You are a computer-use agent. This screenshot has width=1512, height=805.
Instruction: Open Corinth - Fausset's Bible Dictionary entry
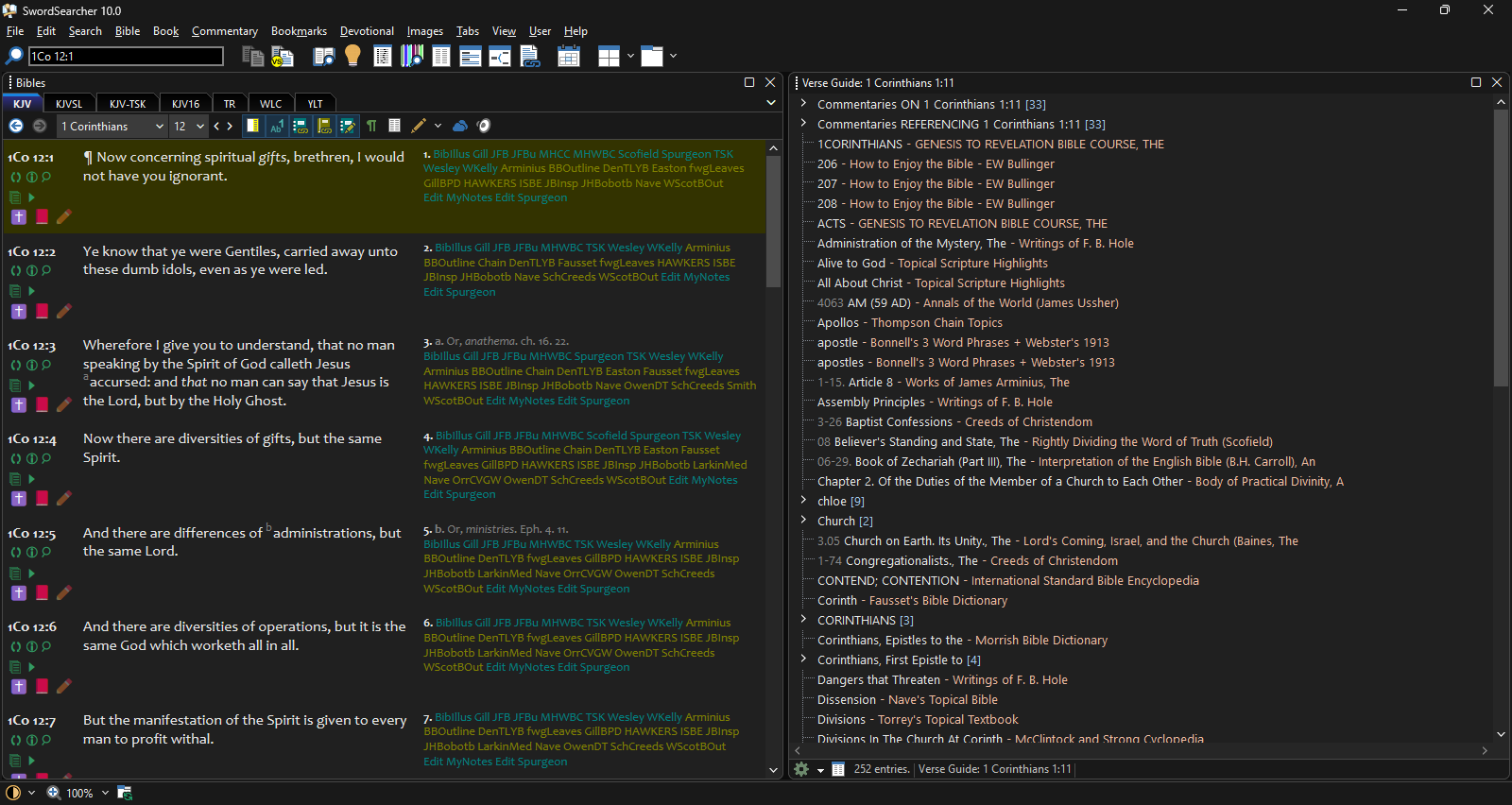(912, 601)
